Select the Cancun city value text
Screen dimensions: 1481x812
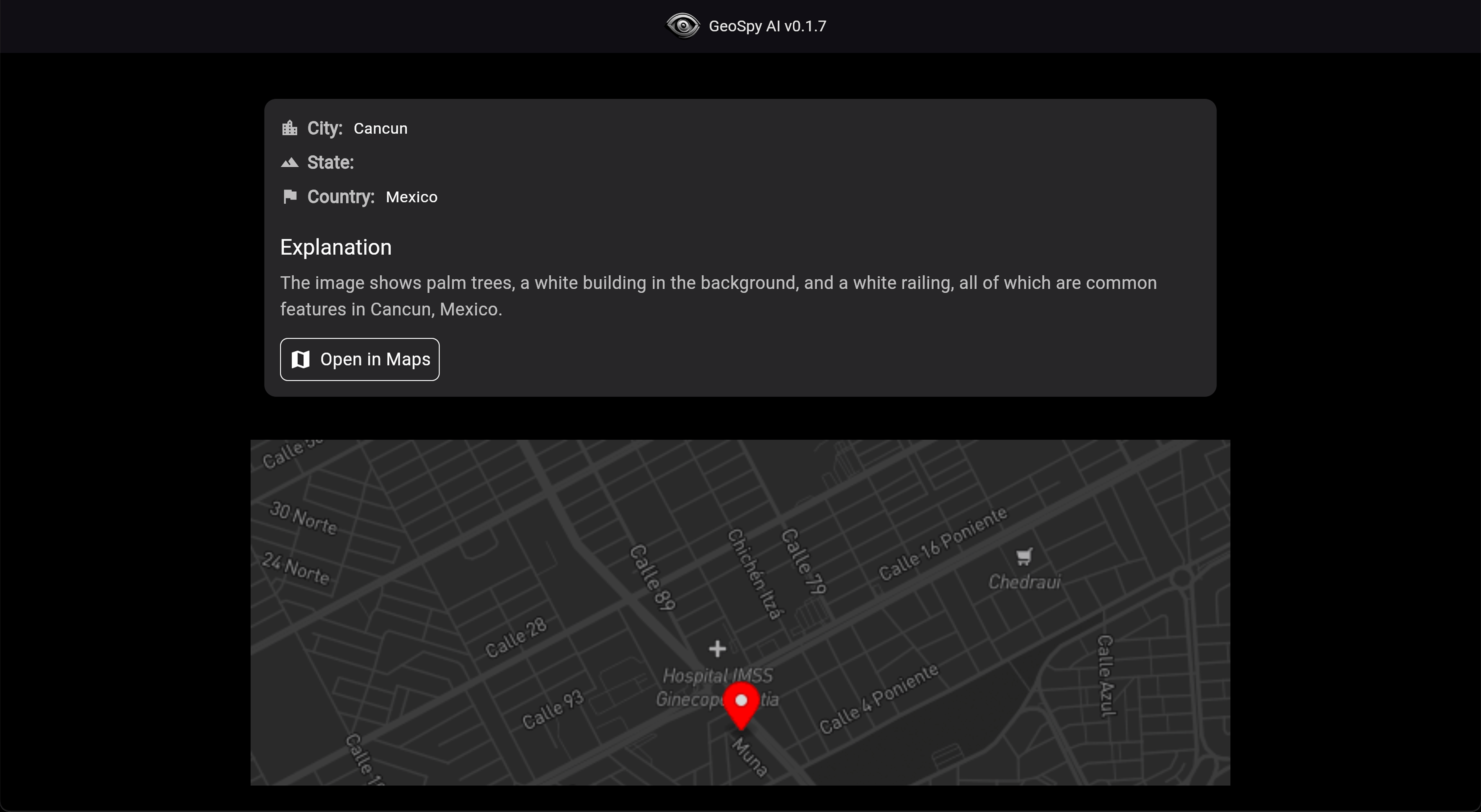click(x=380, y=129)
